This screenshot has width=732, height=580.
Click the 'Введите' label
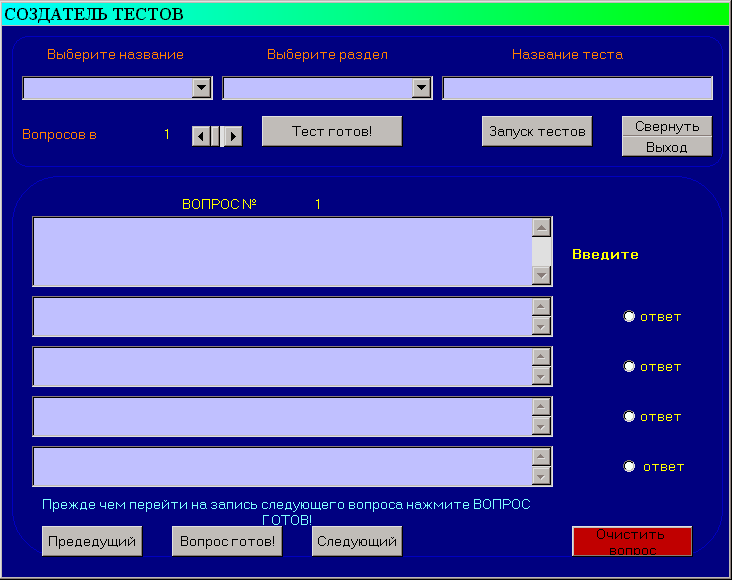605,255
